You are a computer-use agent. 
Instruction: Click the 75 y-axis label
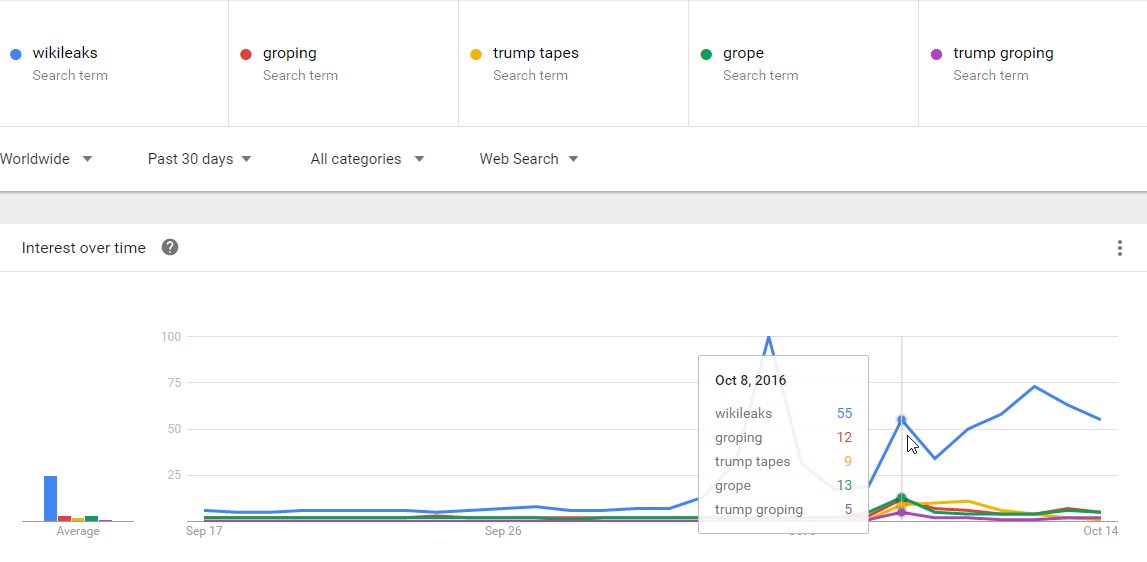[x=174, y=383]
